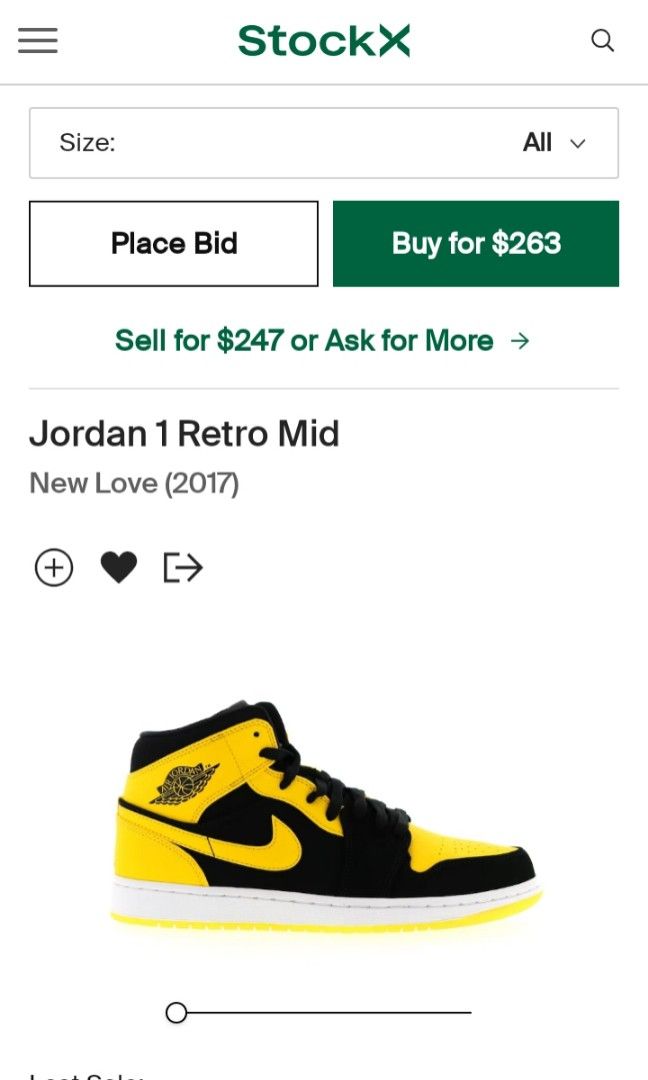648x1080 pixels.
Task: Open search with the magnifying glass
Action: pos(602,40)
